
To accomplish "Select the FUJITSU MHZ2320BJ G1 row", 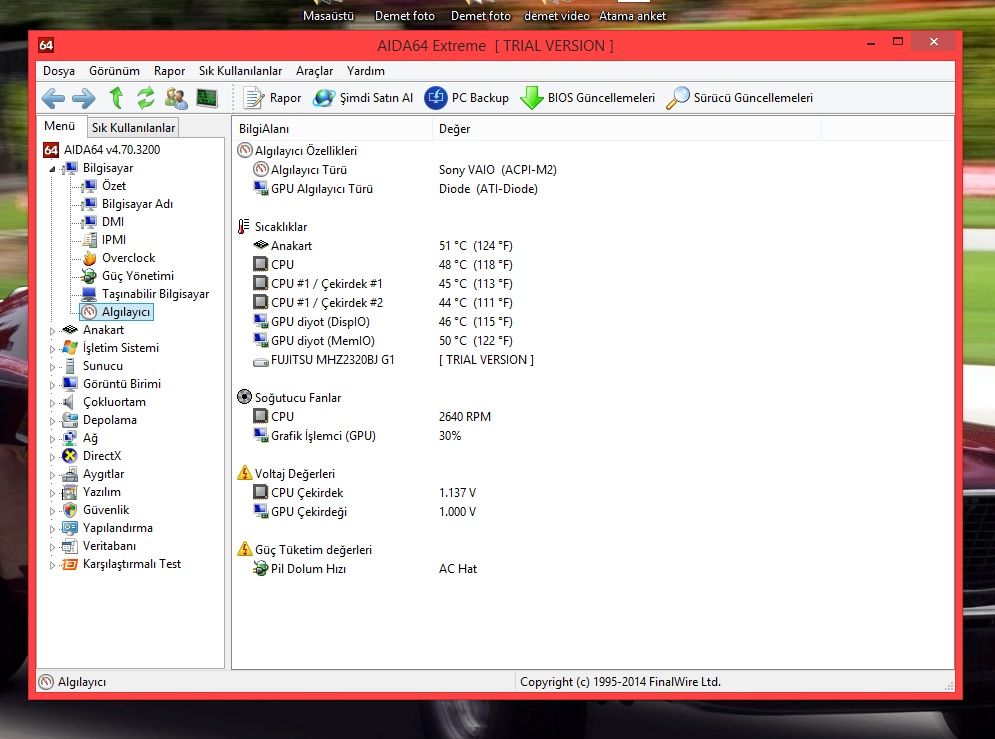I will click(593, 360).
